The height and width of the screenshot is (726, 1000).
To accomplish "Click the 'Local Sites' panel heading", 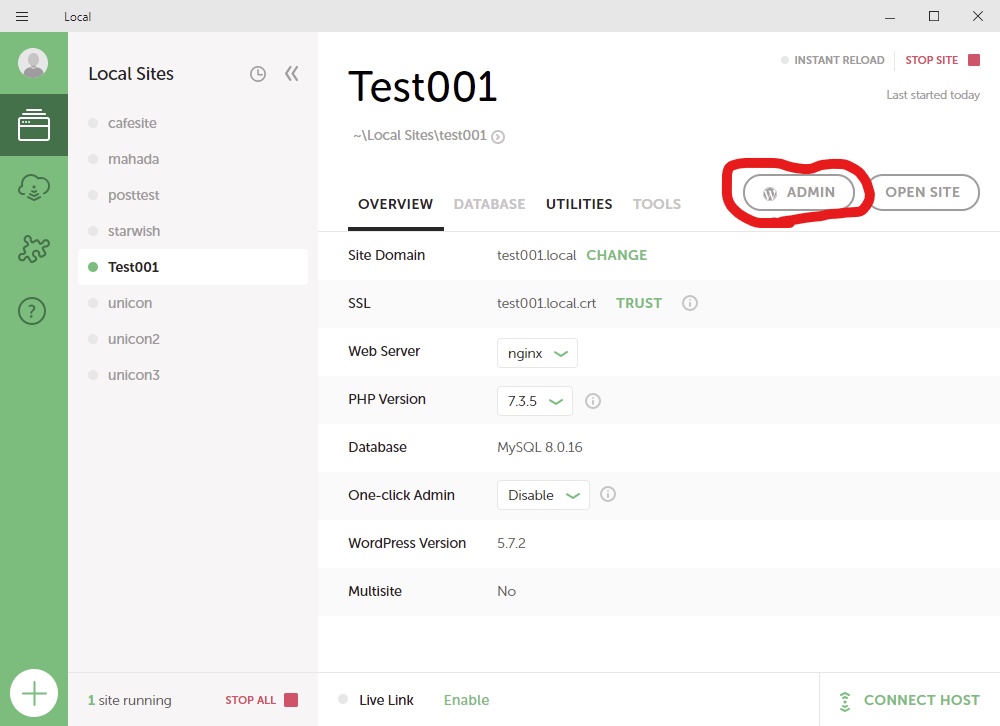I will tap(131, 74).
